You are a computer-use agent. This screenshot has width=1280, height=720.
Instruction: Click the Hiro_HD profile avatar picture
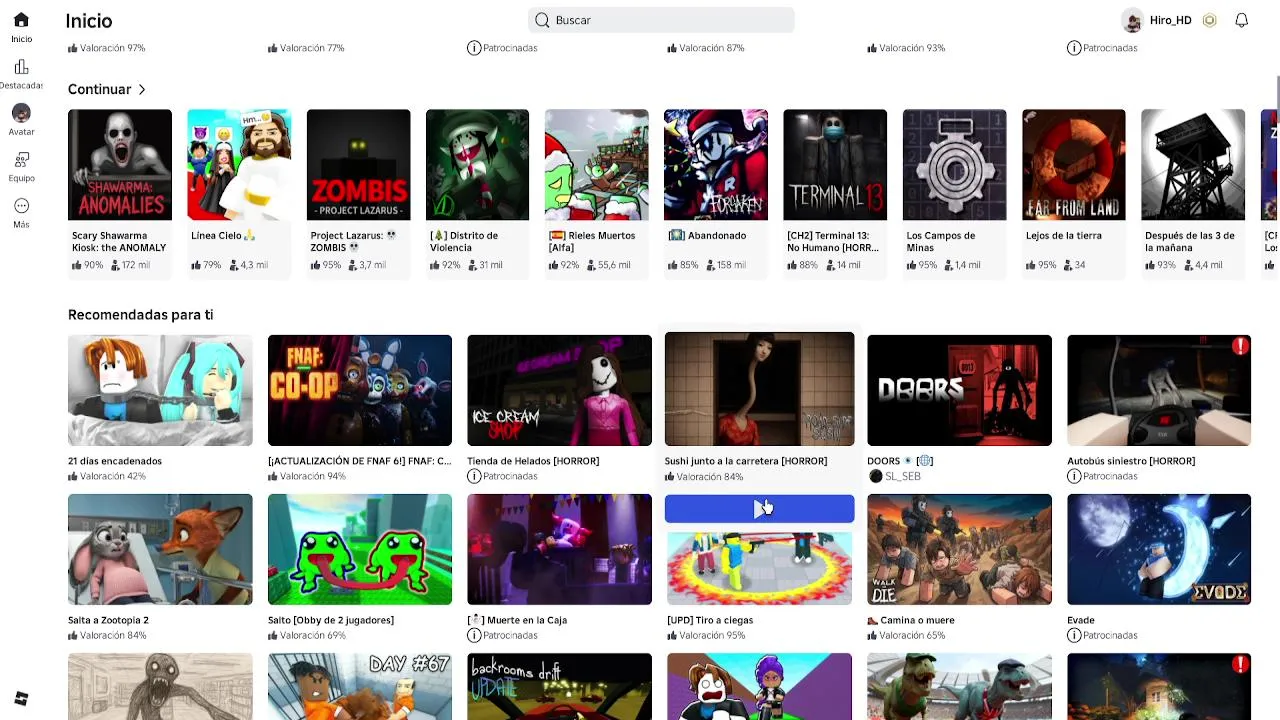[1132, 20]
